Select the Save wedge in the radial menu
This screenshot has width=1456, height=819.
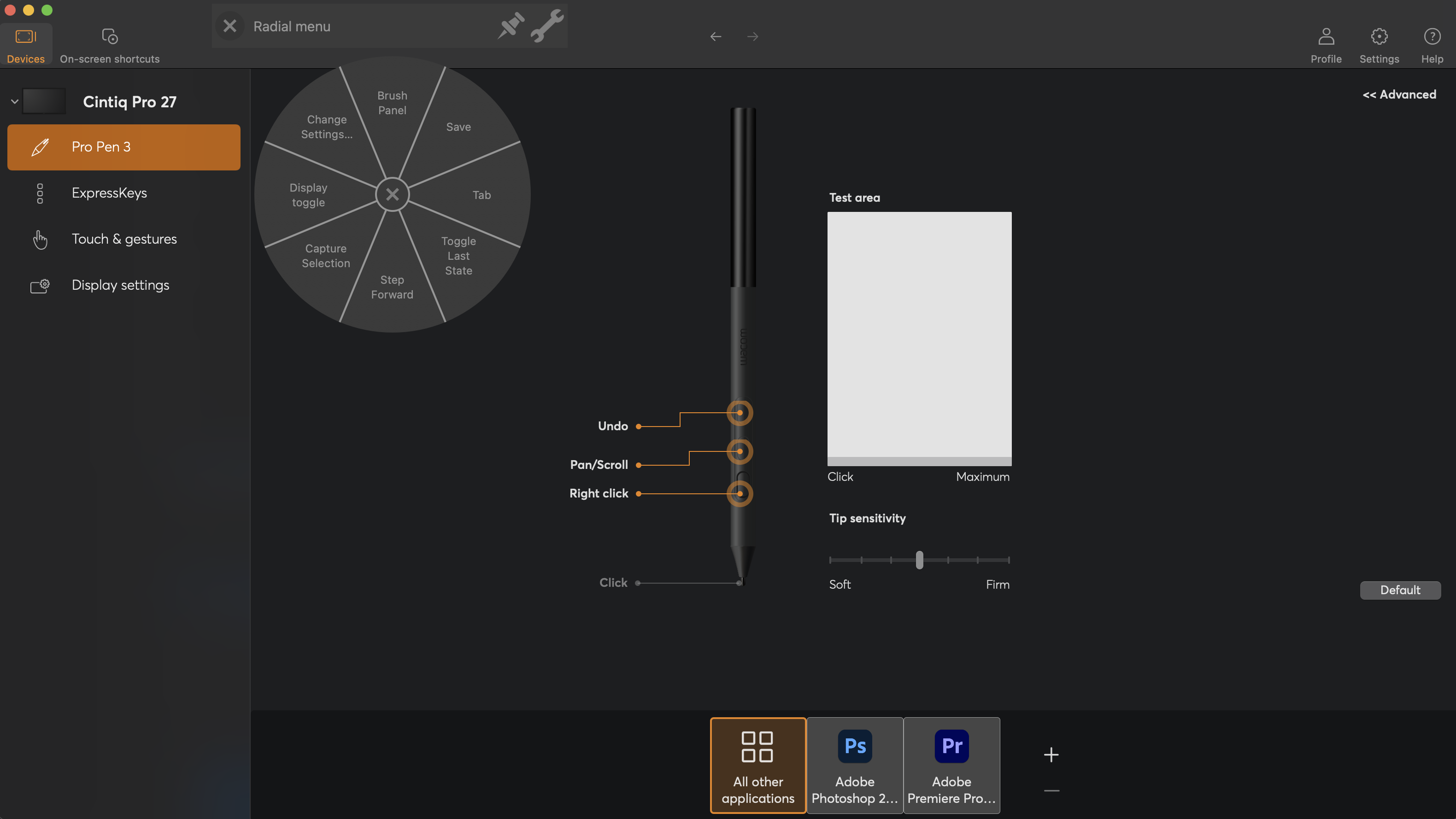[458, 127]
